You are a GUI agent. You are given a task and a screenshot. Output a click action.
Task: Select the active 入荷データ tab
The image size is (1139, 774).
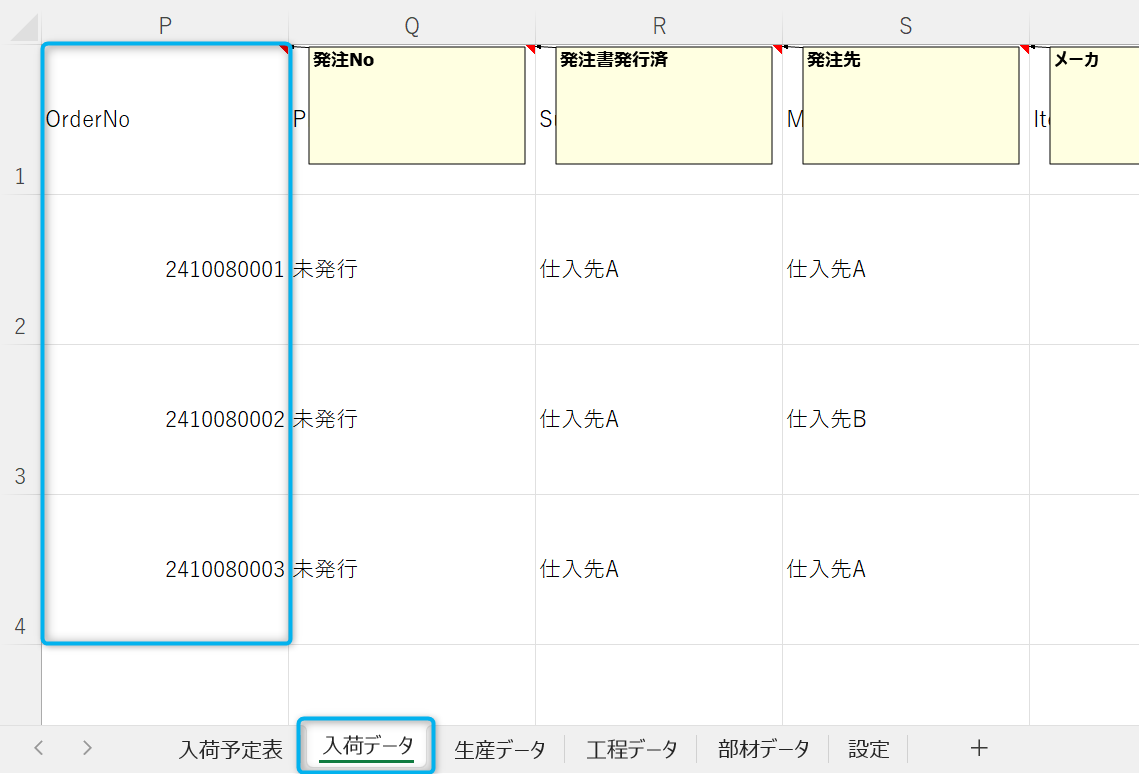pos(367,746)
